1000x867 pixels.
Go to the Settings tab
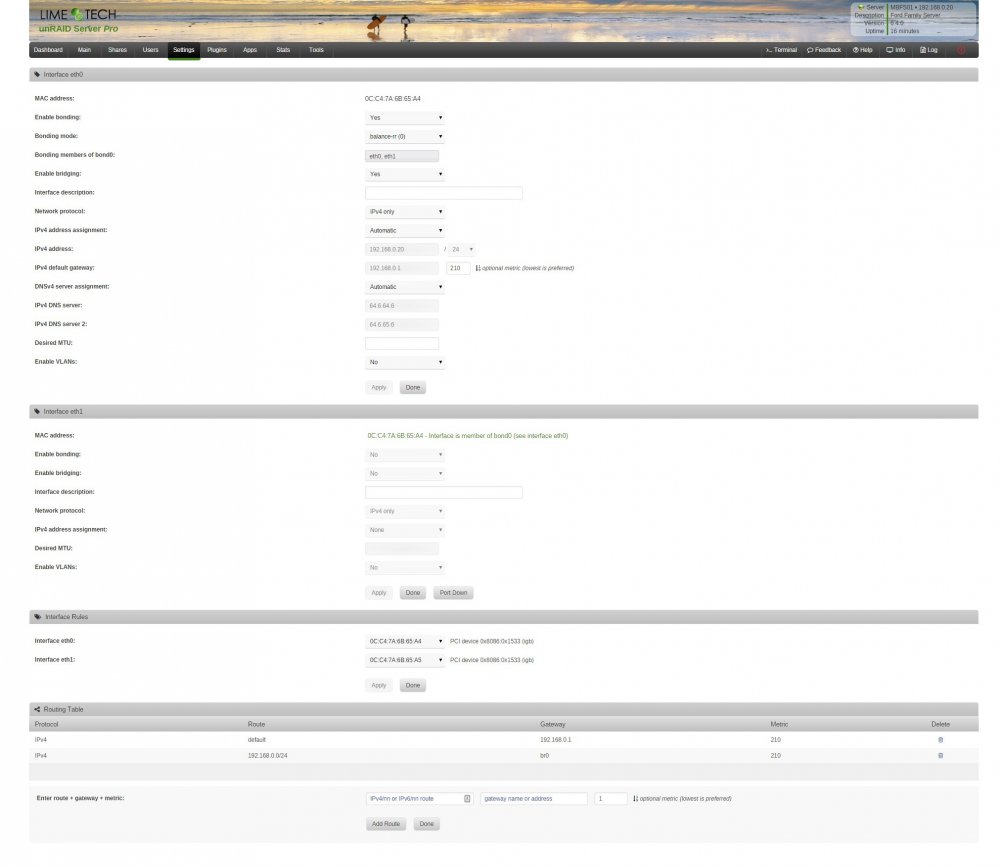(184, 50)
